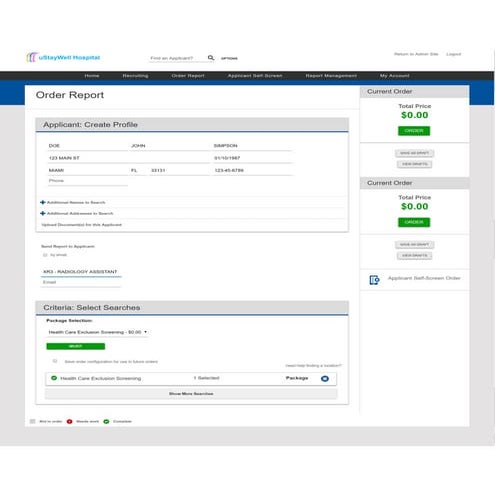Open Need help finding a location link

[313, 366]
